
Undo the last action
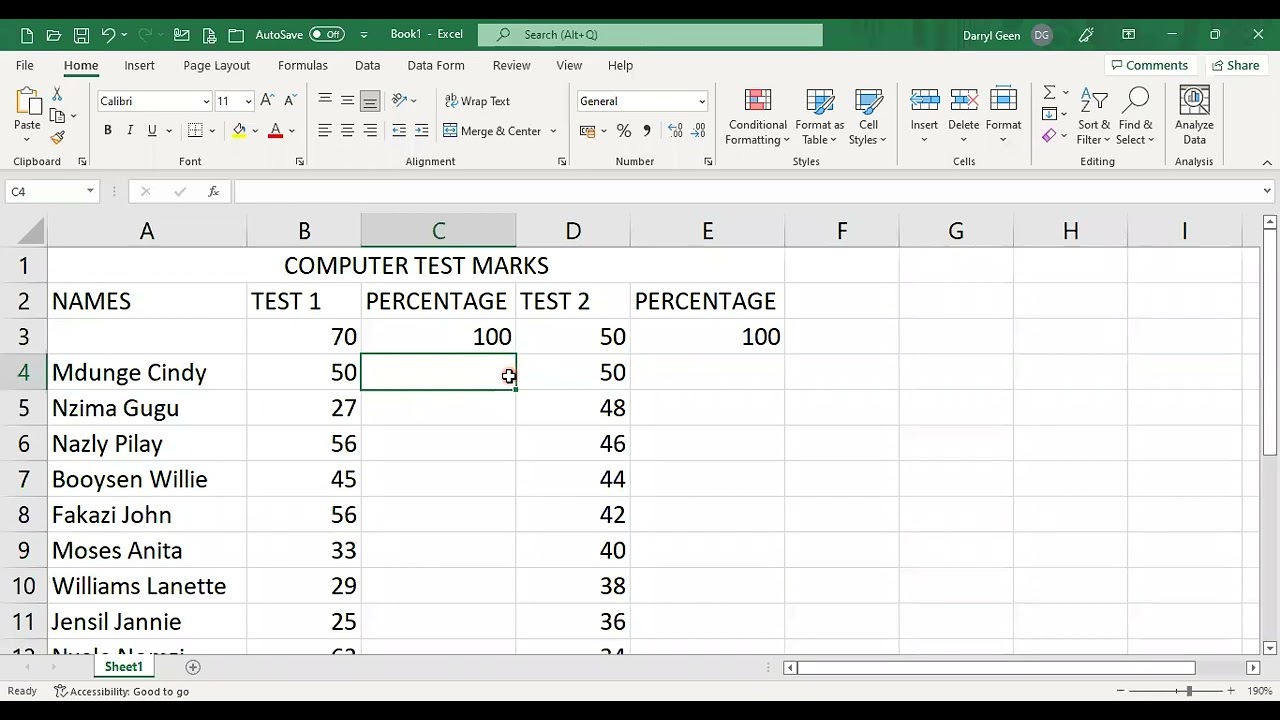(x=108, y=35)
